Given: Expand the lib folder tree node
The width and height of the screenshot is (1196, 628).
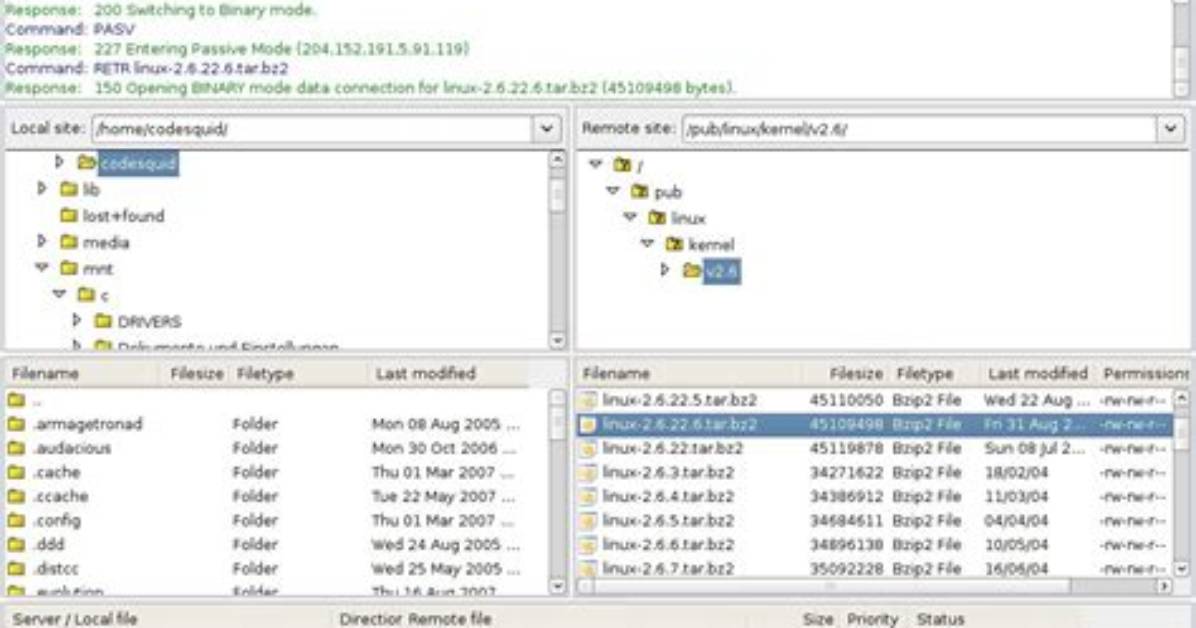Looking at the screenshot, I should pos(42,188).
